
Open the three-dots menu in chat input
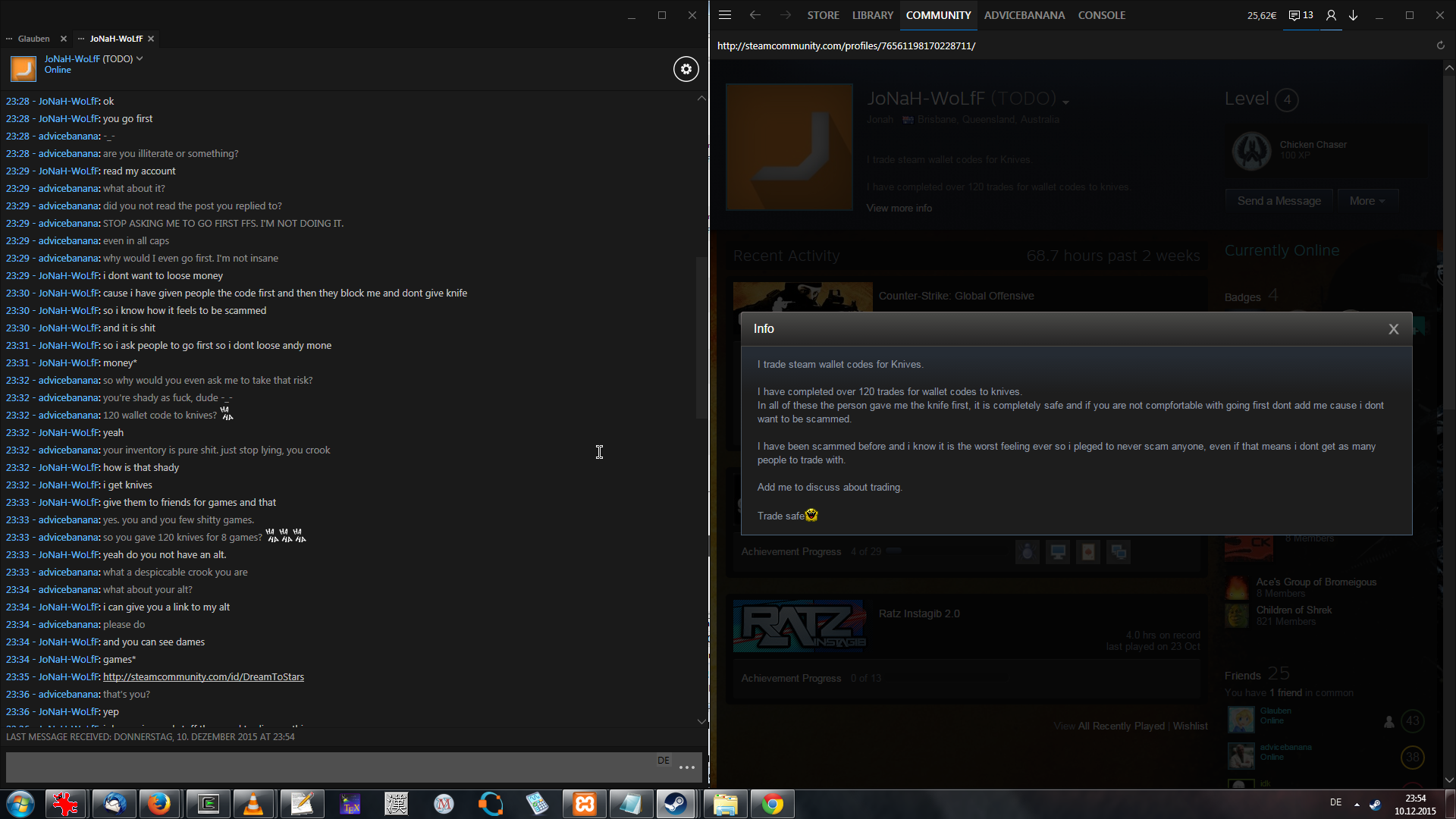point(686,767)
